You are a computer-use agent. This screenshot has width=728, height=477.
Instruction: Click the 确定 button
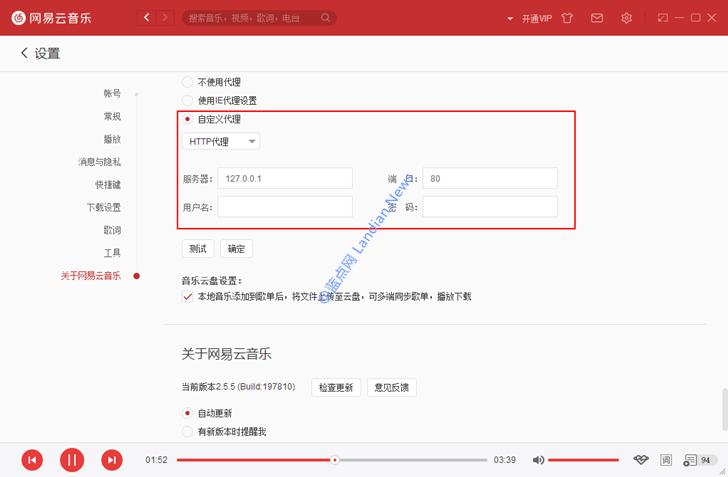click(236, 249)
